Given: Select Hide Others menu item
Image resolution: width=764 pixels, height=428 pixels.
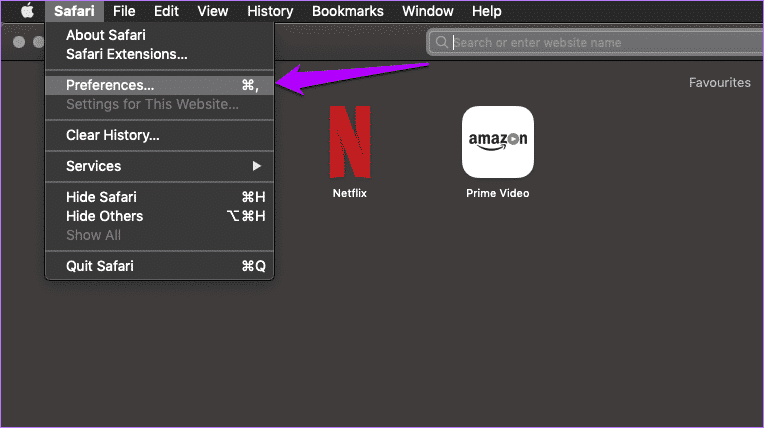Looking at the screenshot, I should (x=104, y=216).
